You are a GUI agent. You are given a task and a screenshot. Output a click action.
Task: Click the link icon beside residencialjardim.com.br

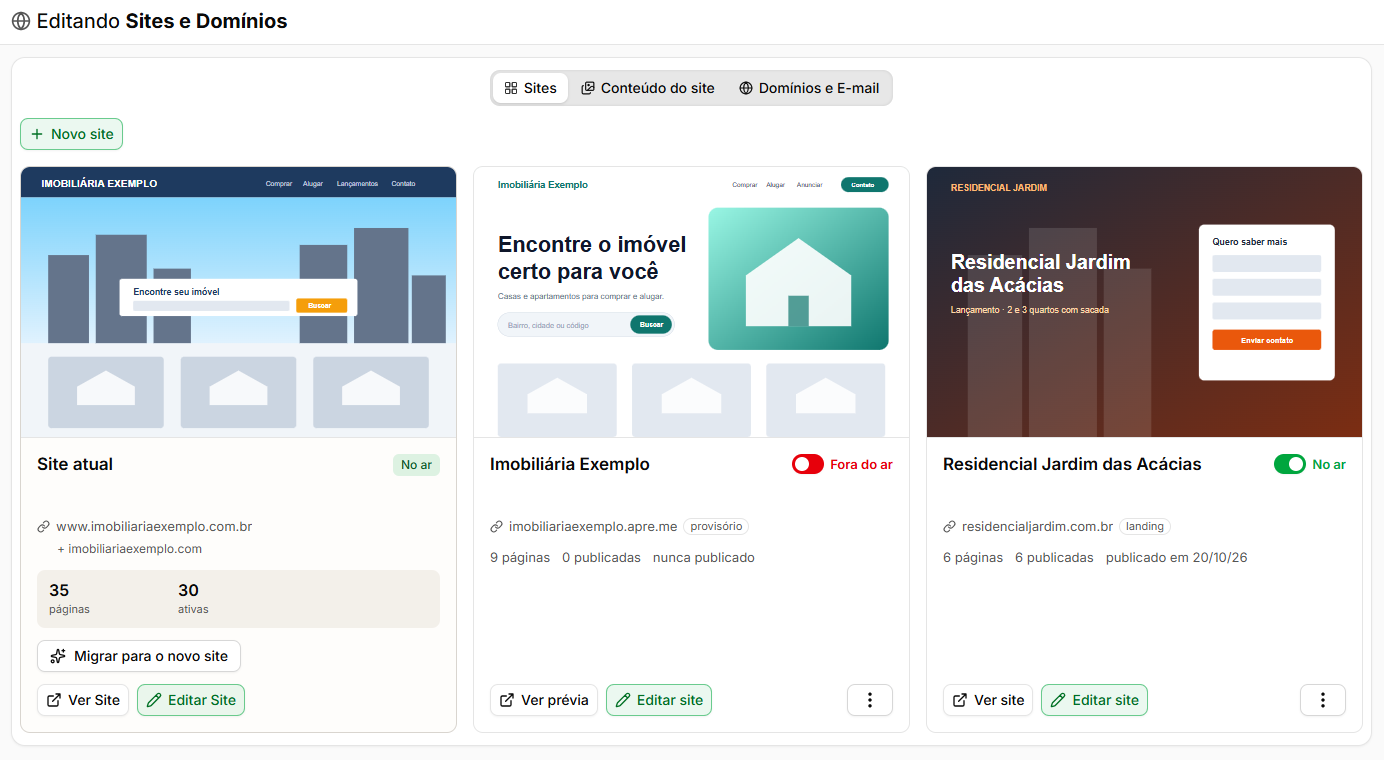950,527
